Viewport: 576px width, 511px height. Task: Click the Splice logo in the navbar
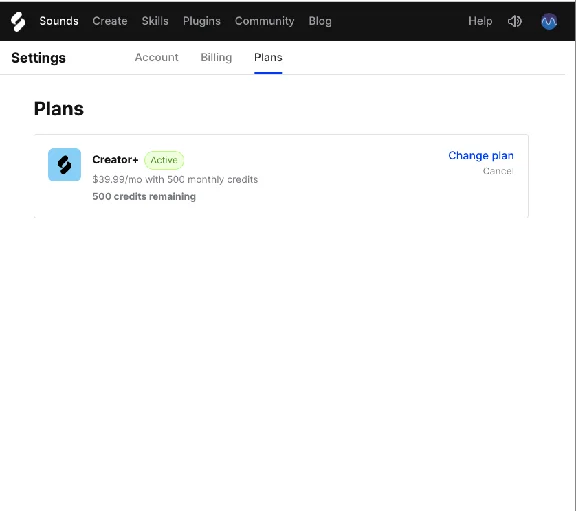click(18, 21)
